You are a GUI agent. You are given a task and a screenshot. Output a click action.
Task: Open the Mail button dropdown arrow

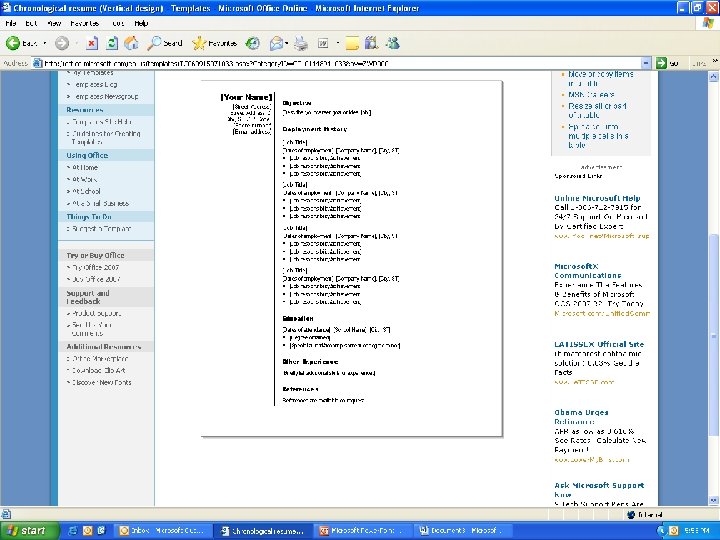(x=287, y=43)
